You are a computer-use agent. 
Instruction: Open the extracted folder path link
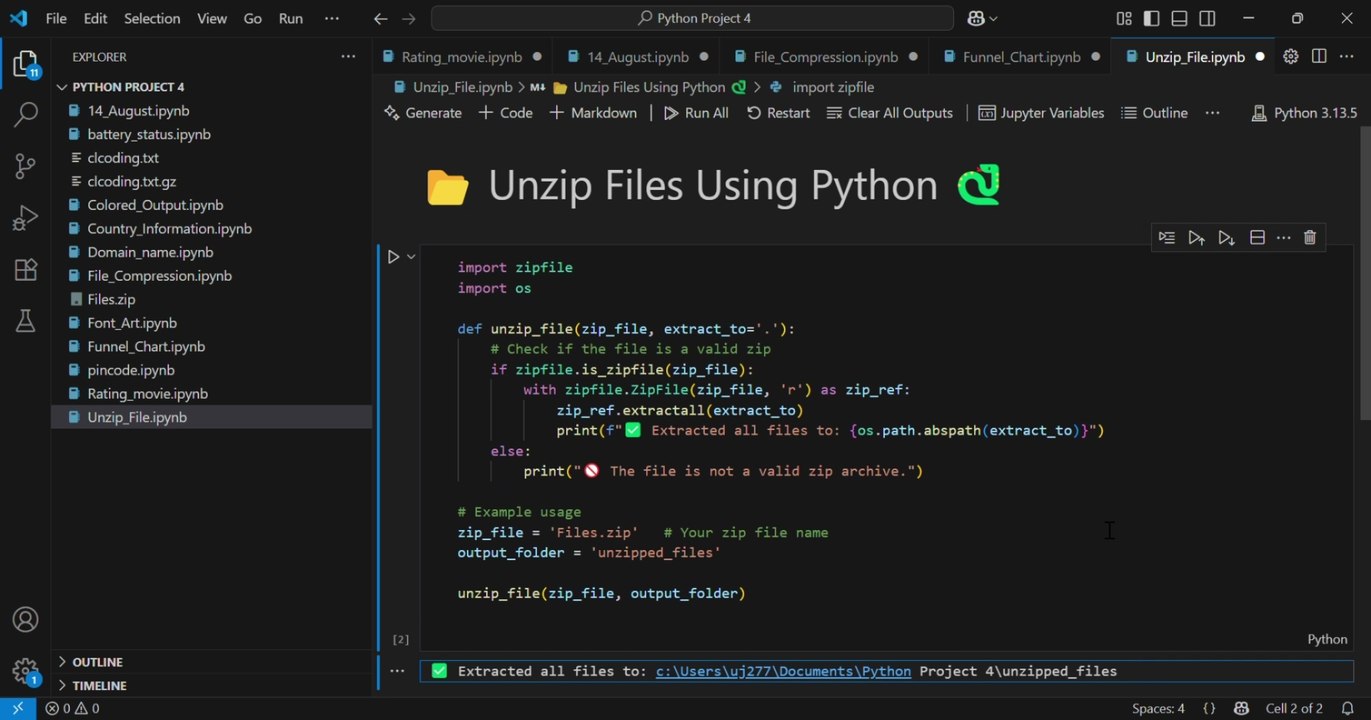coord(783,671)
